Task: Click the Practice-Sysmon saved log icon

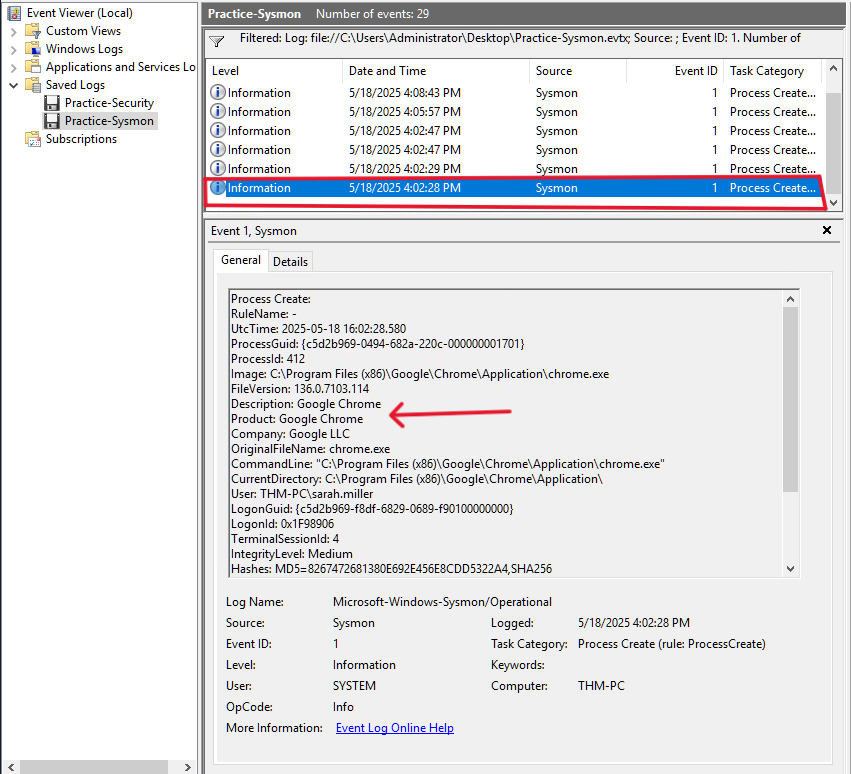Action: pyautogui.click(x=52, y=121)
